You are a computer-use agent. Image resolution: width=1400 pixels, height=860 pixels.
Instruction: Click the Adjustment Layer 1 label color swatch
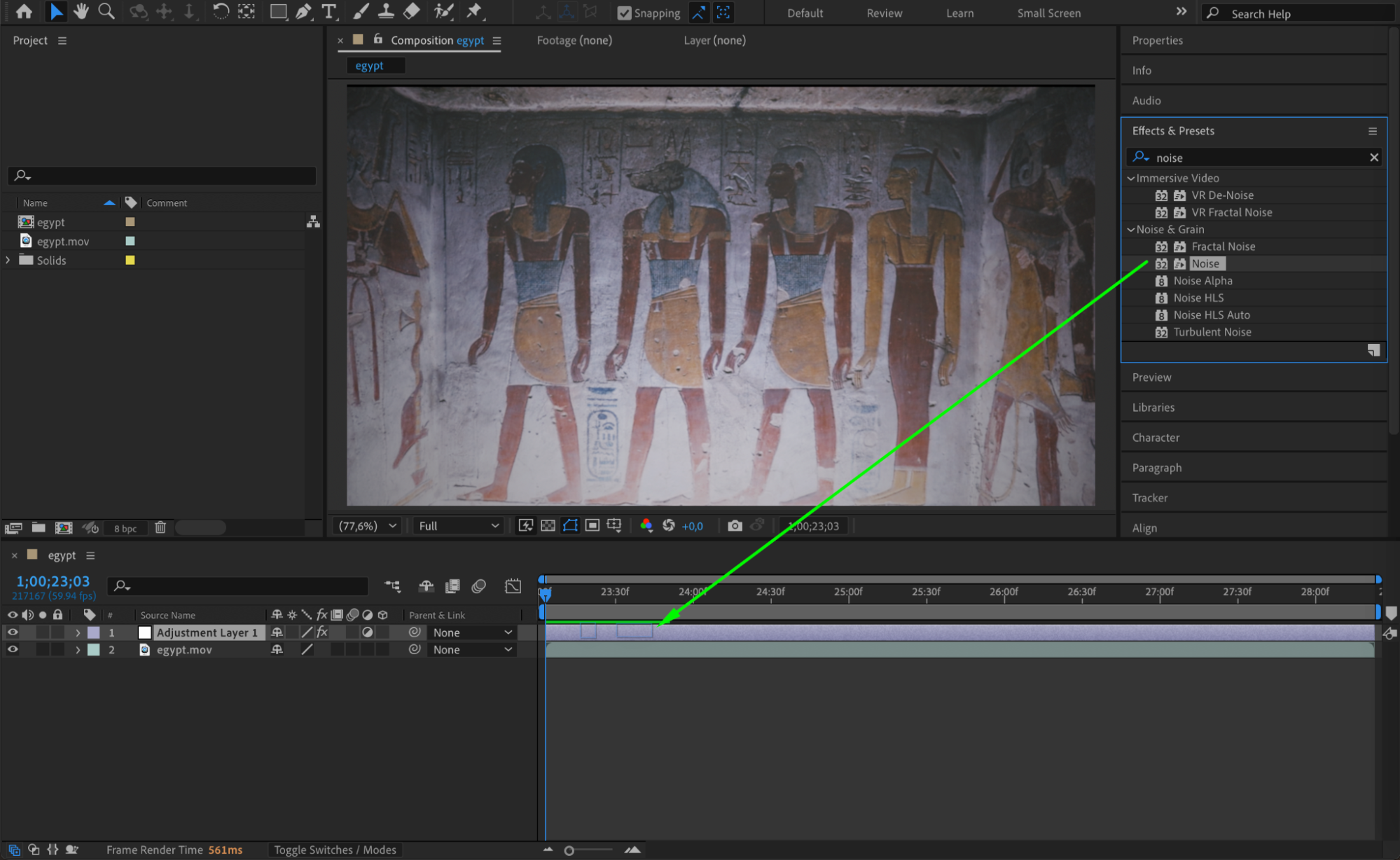(x=93, y=632)
